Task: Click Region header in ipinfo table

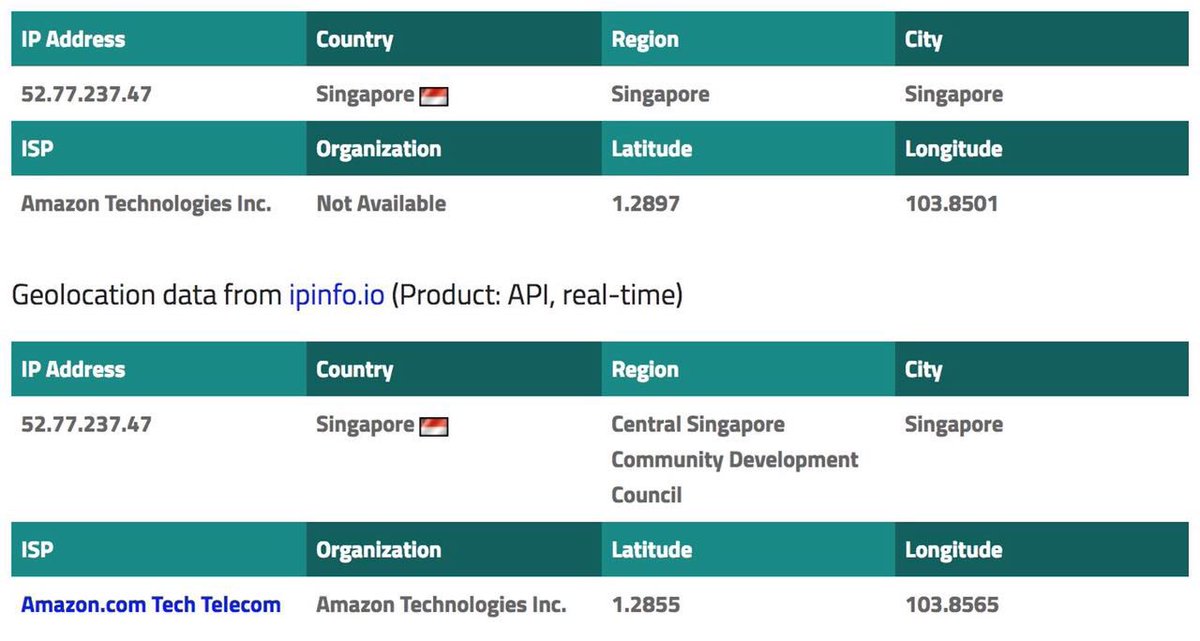Action: 748,370
